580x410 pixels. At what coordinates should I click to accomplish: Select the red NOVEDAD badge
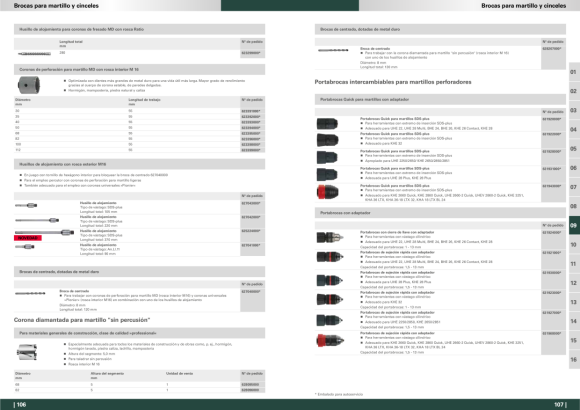click(x=28, y=238)
